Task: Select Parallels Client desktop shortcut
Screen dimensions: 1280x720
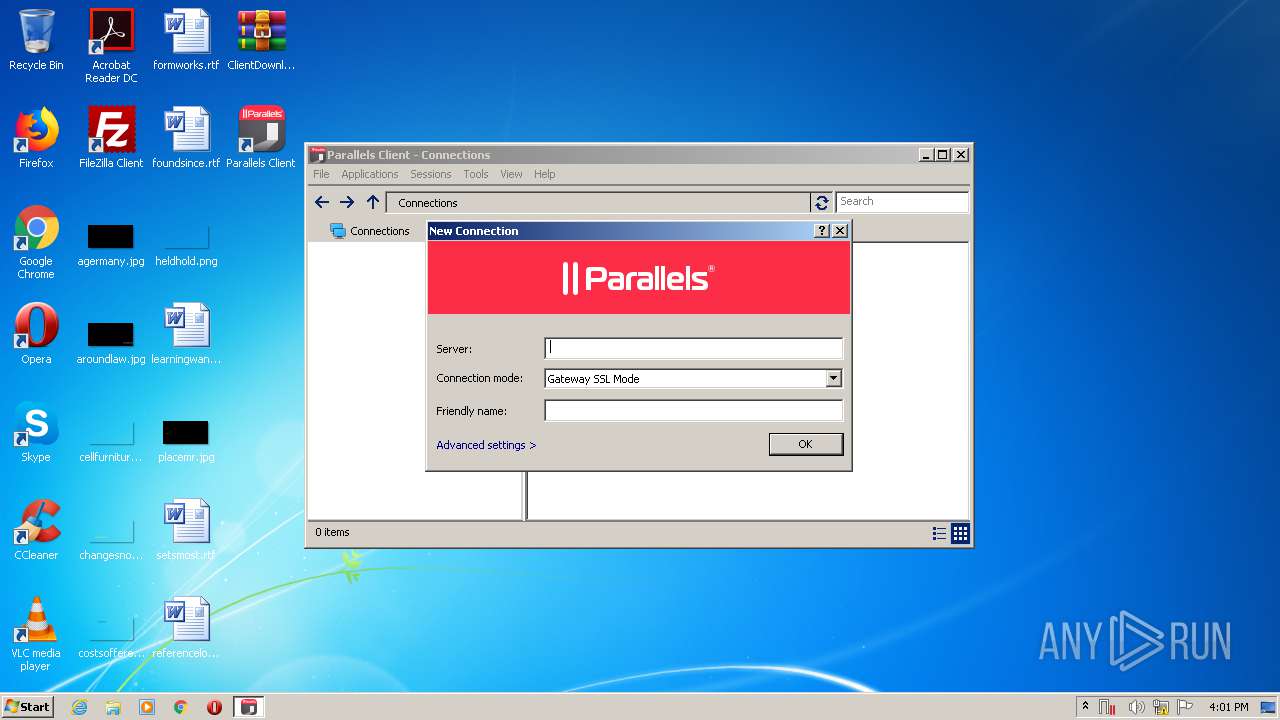Action: (261, 138)
